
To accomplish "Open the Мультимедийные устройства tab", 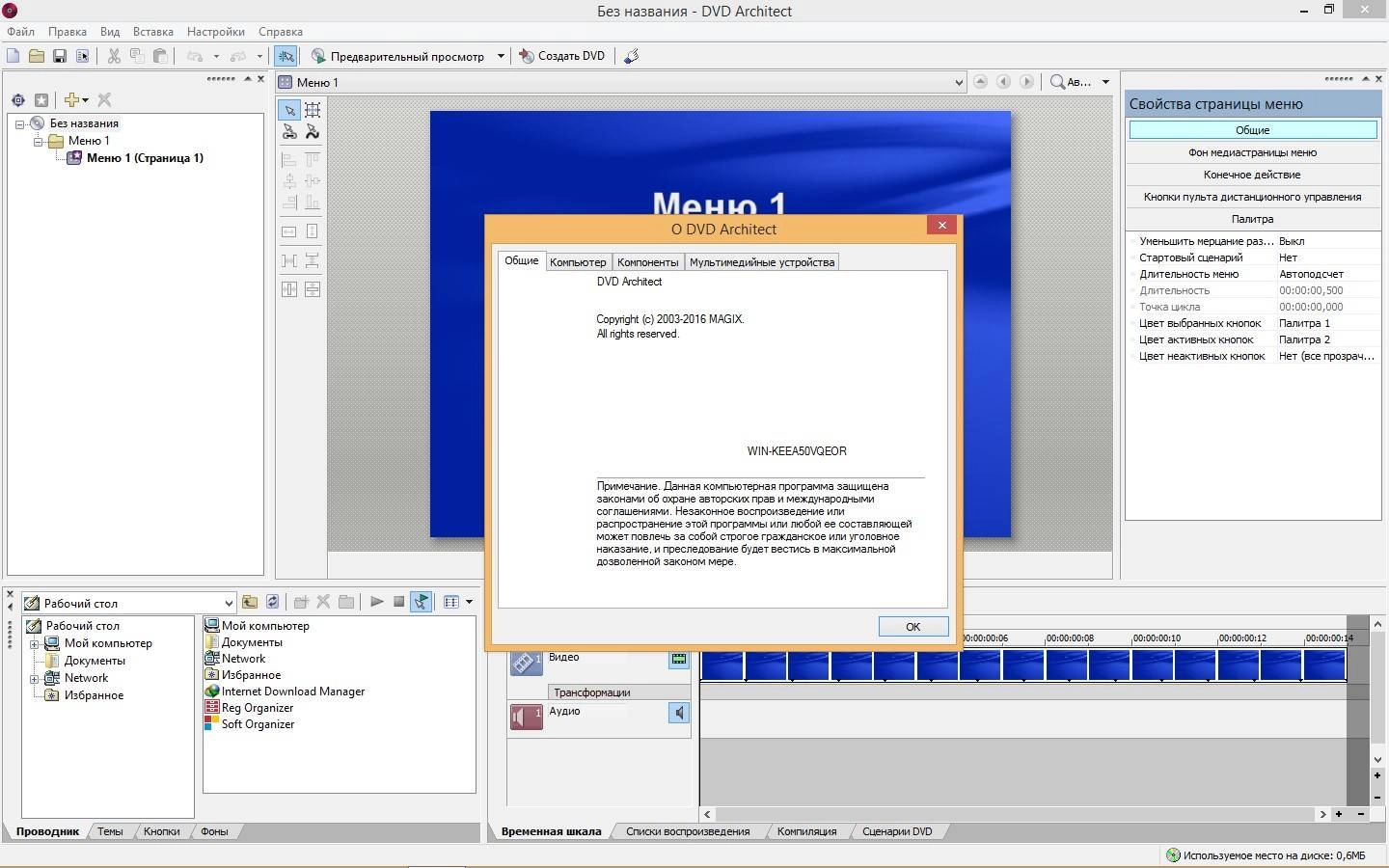I will coord(762,262).
